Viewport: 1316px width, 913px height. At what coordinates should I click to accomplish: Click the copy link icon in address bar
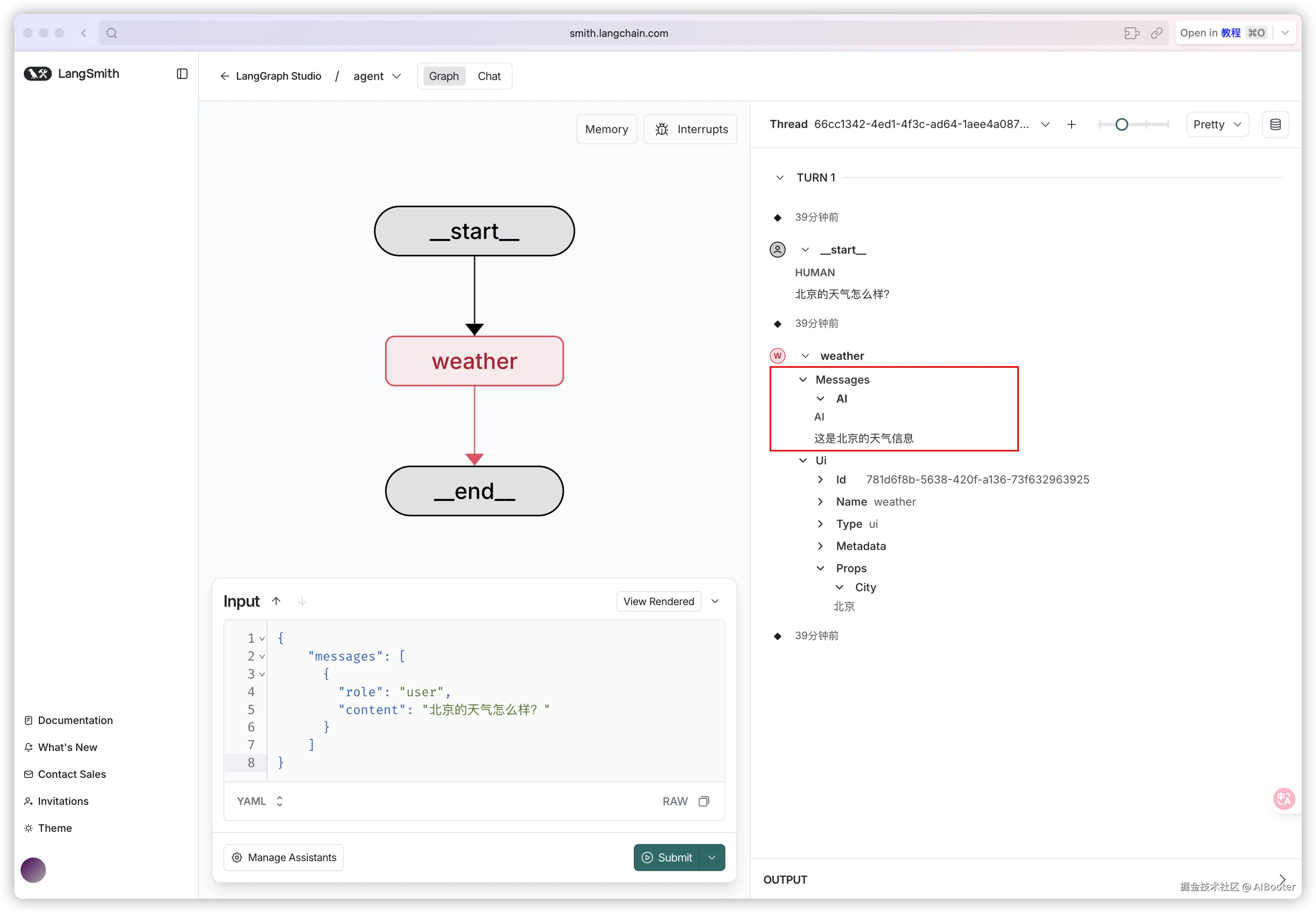[x=1156, y=33]
